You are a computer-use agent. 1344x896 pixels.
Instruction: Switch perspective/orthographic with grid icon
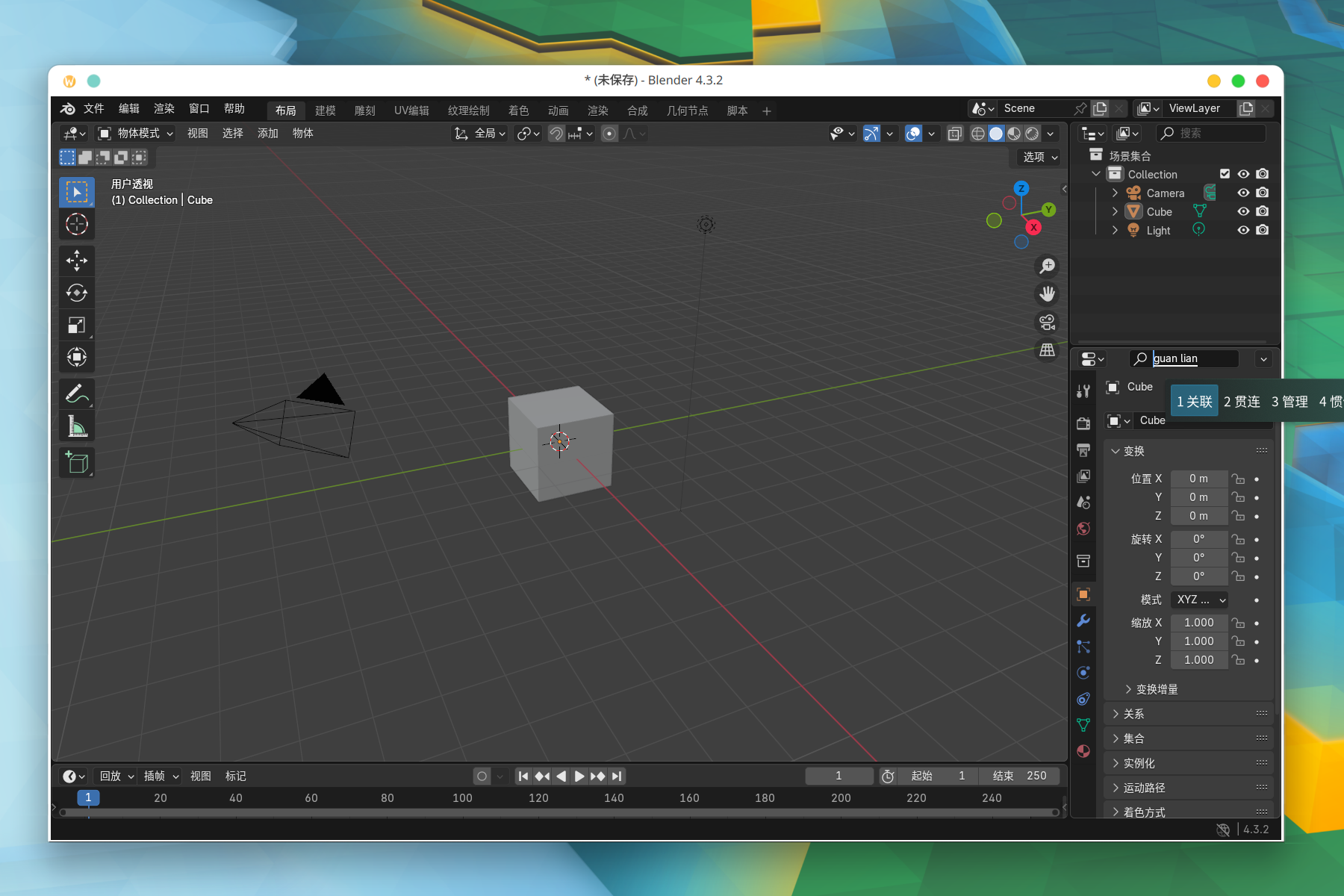tap(1048, 350)
